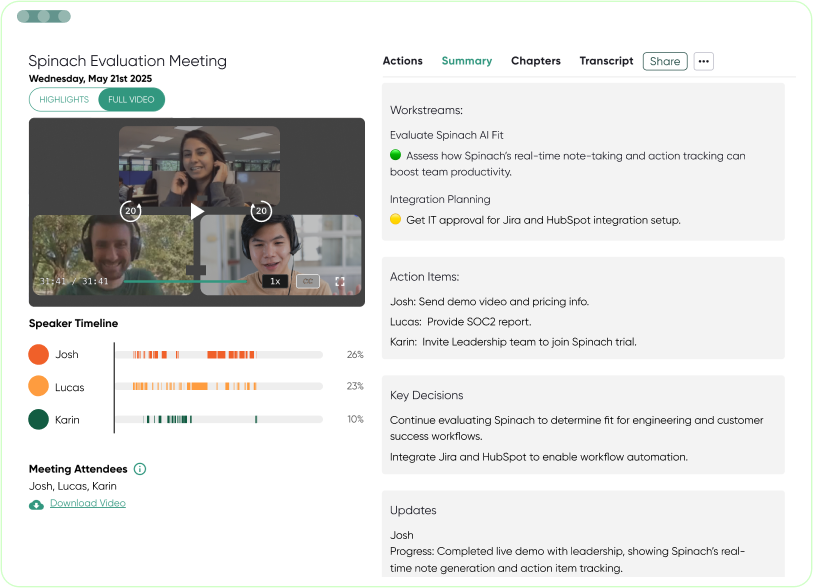Click the bottom-left man's video thumbnail

[x=113, y=255]
